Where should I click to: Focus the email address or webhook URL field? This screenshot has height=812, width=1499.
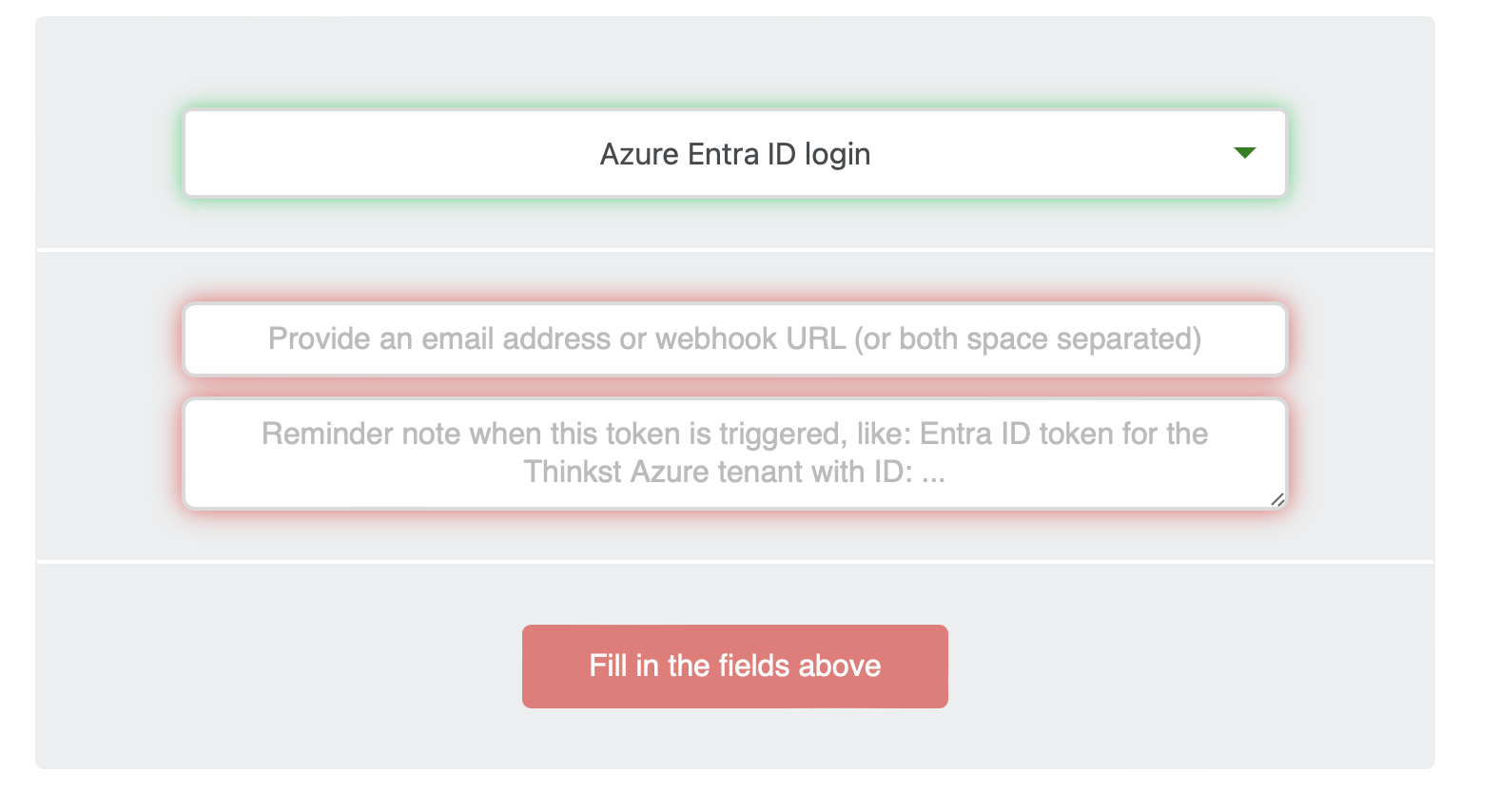735,339
